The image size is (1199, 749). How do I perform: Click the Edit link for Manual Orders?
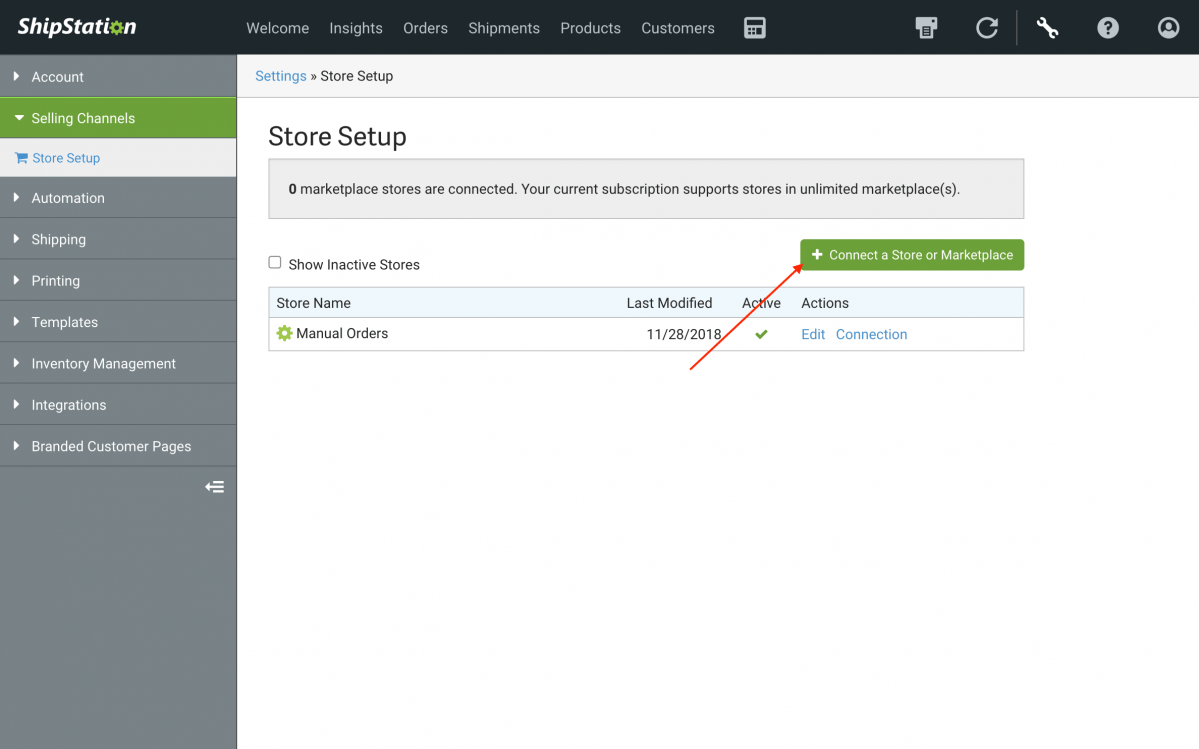(813, 334)
